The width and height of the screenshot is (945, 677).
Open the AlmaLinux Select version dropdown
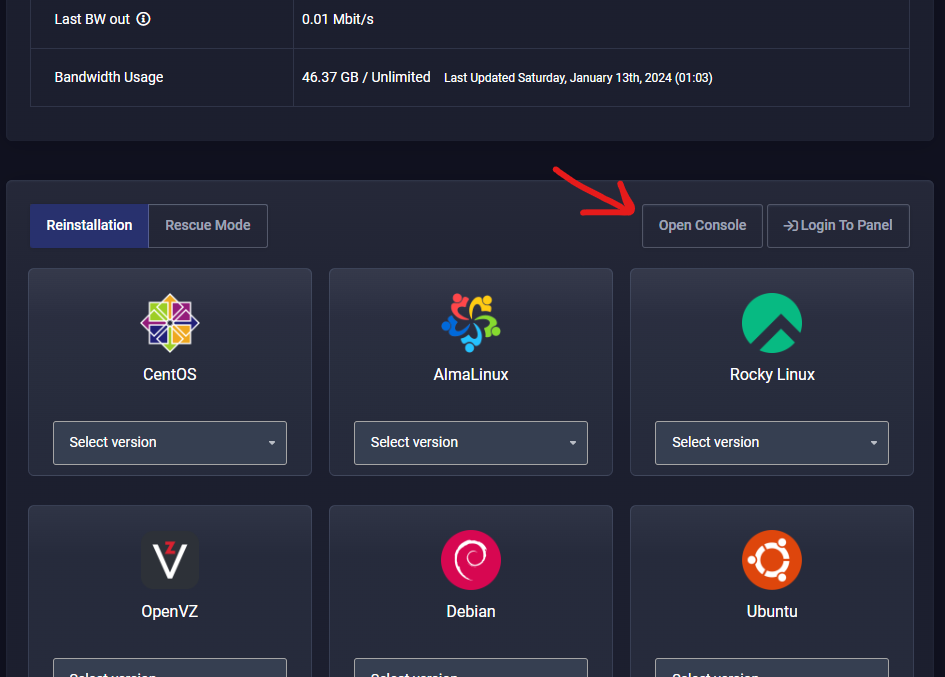[x=471, y=442]
